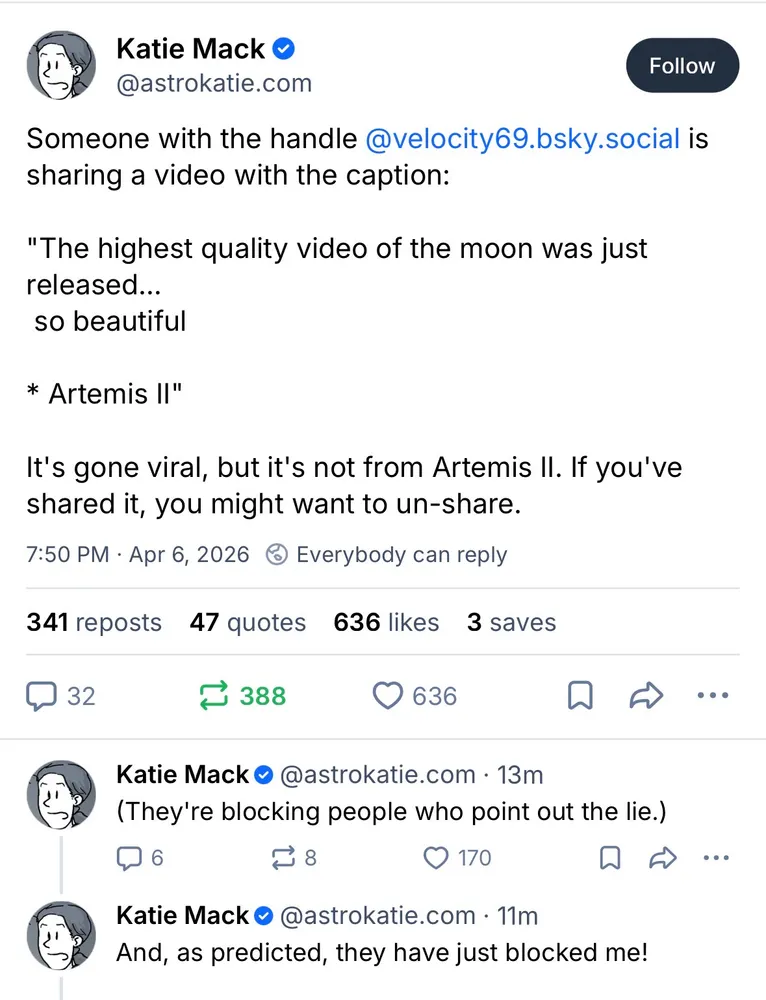View the 636 likes list
Viewport: 766px width, 1000px height.
click(x=386, y=622)
